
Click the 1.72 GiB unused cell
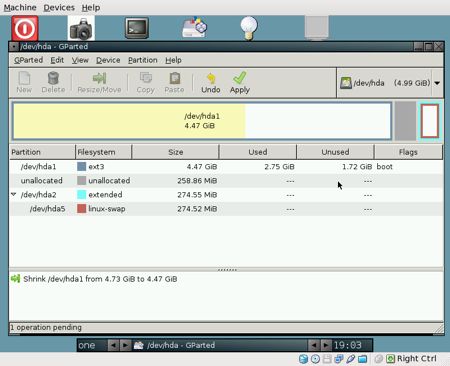pos(357,166)
